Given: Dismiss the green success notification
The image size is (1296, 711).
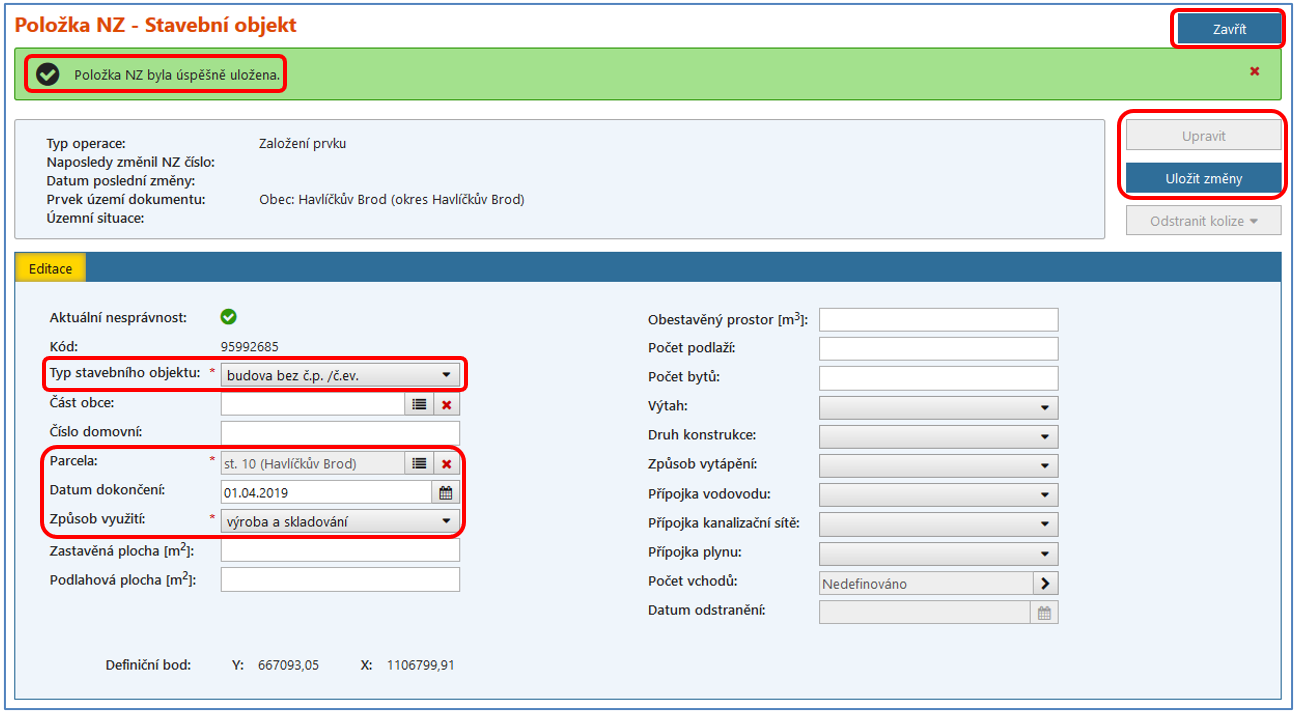Looking at the screenshot, I should tap(1254, 71).
